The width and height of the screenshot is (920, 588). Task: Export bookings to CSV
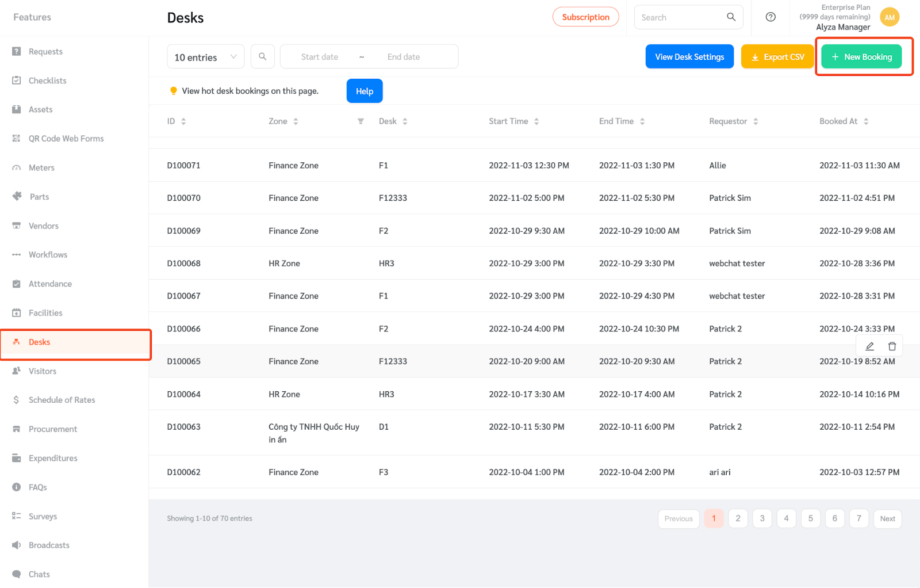776,57
